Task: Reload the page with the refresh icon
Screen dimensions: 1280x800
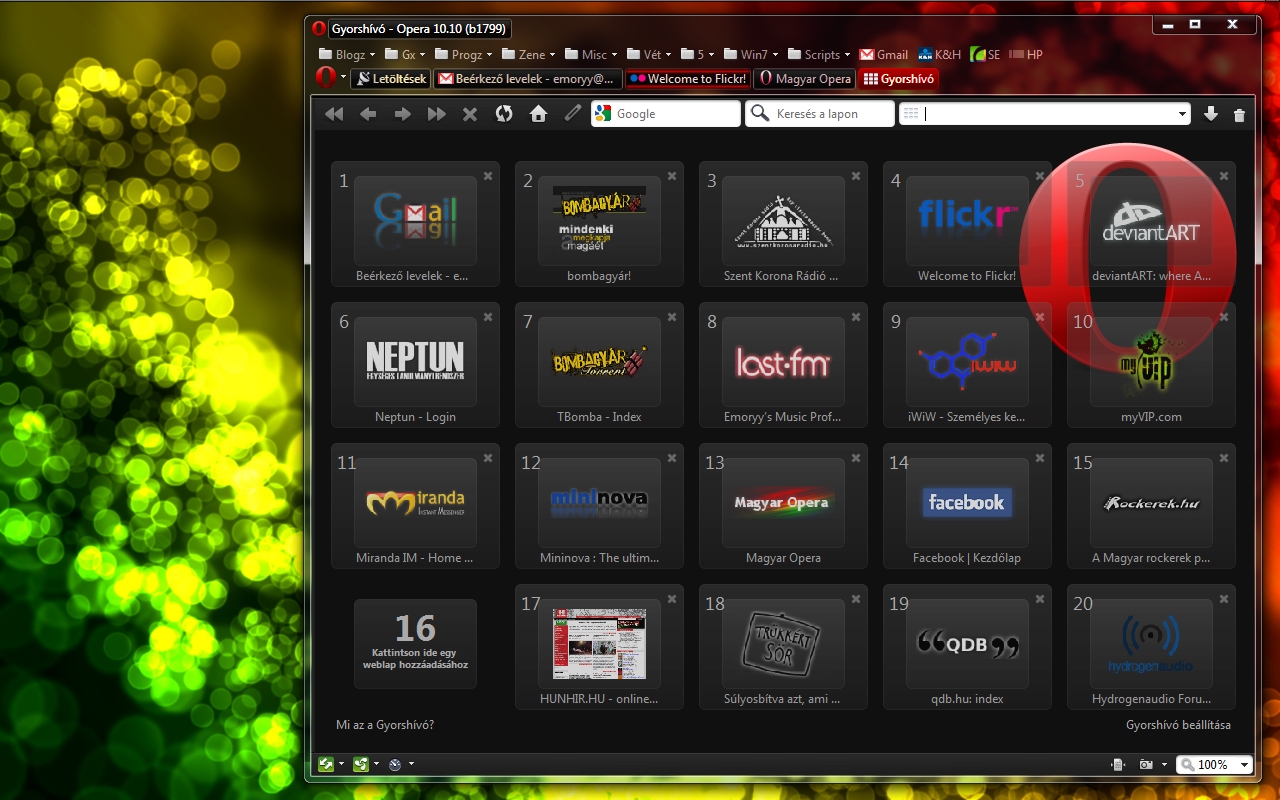Action: (504, 114)
